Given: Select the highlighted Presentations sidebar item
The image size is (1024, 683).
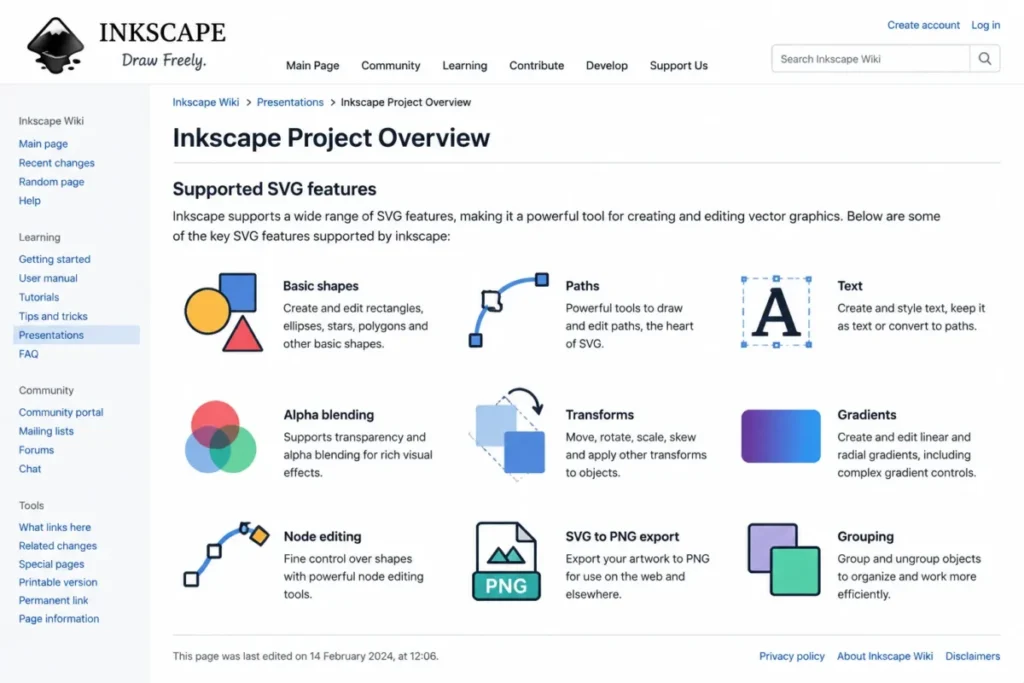Looking at the screenshot, I should [x=76, y=335].
